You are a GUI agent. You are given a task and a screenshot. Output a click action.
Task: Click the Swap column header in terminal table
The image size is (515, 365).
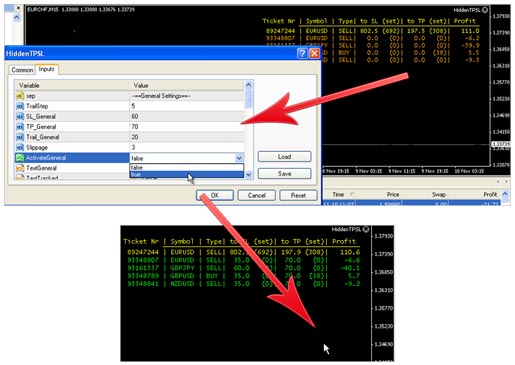(x=439, y=195)
